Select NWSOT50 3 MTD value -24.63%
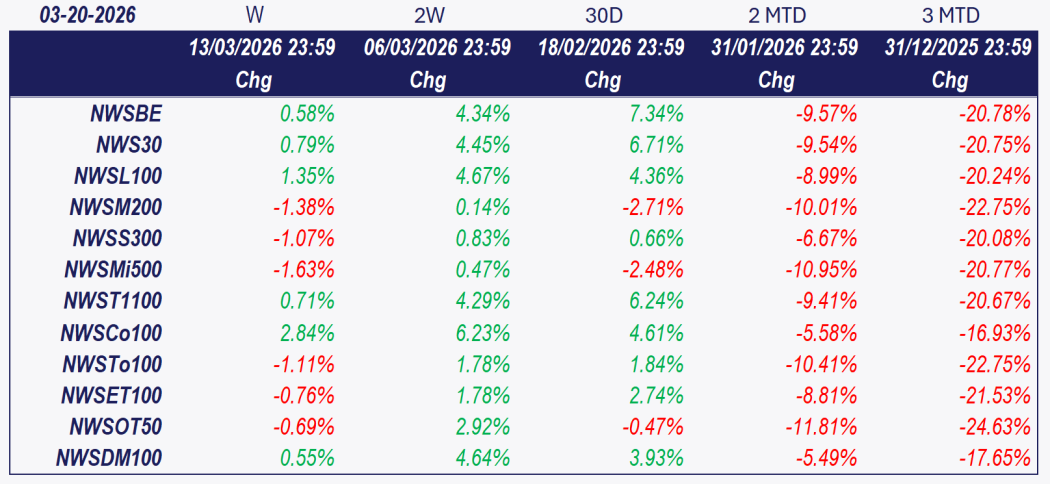Viewport: 1050px width, 484px height. tap(994, 426)
